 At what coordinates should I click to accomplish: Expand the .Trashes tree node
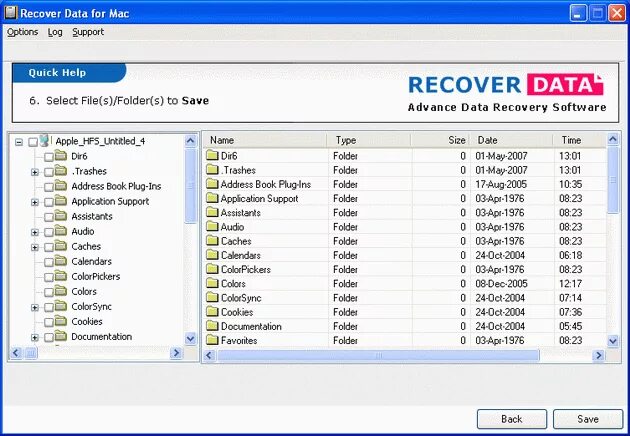tap(35, 172)
